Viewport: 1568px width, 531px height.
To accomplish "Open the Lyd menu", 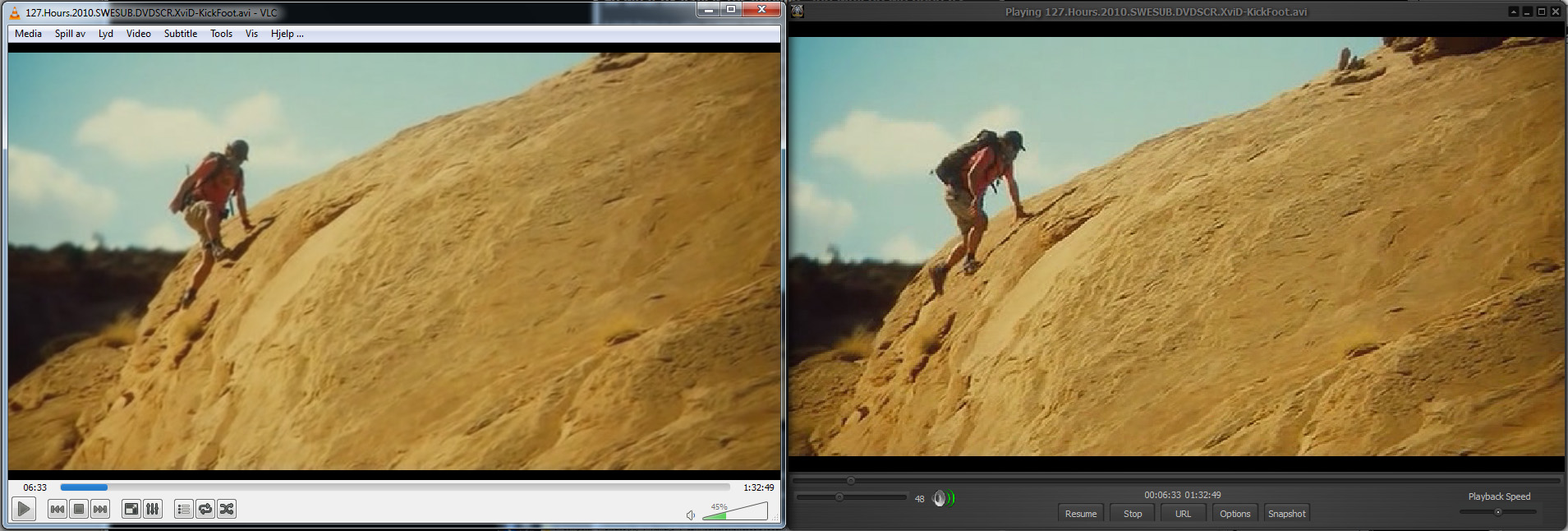I will coord(106,34).
